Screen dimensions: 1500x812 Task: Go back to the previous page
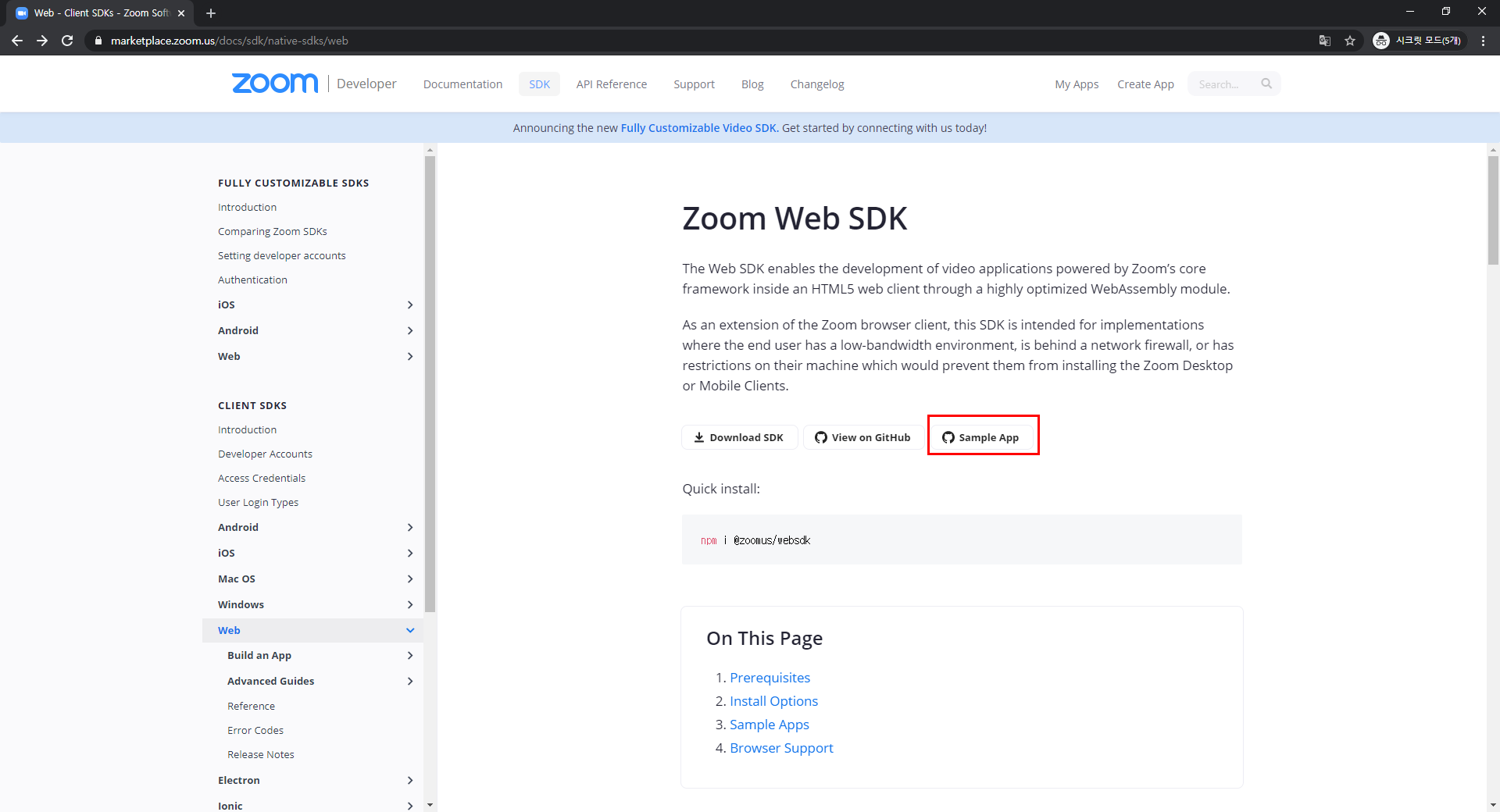coord(17,41)
